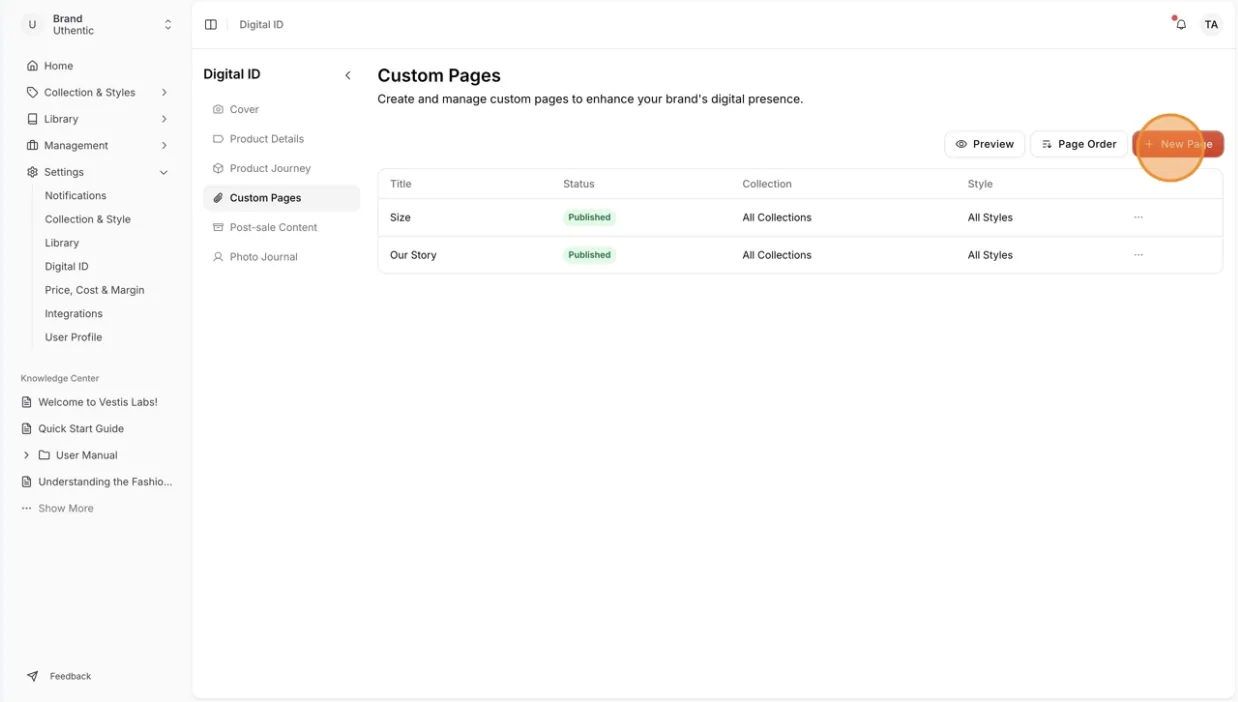Click Published badge in Our Story row
Screen dimensions: 1238x702
point(589,255)
